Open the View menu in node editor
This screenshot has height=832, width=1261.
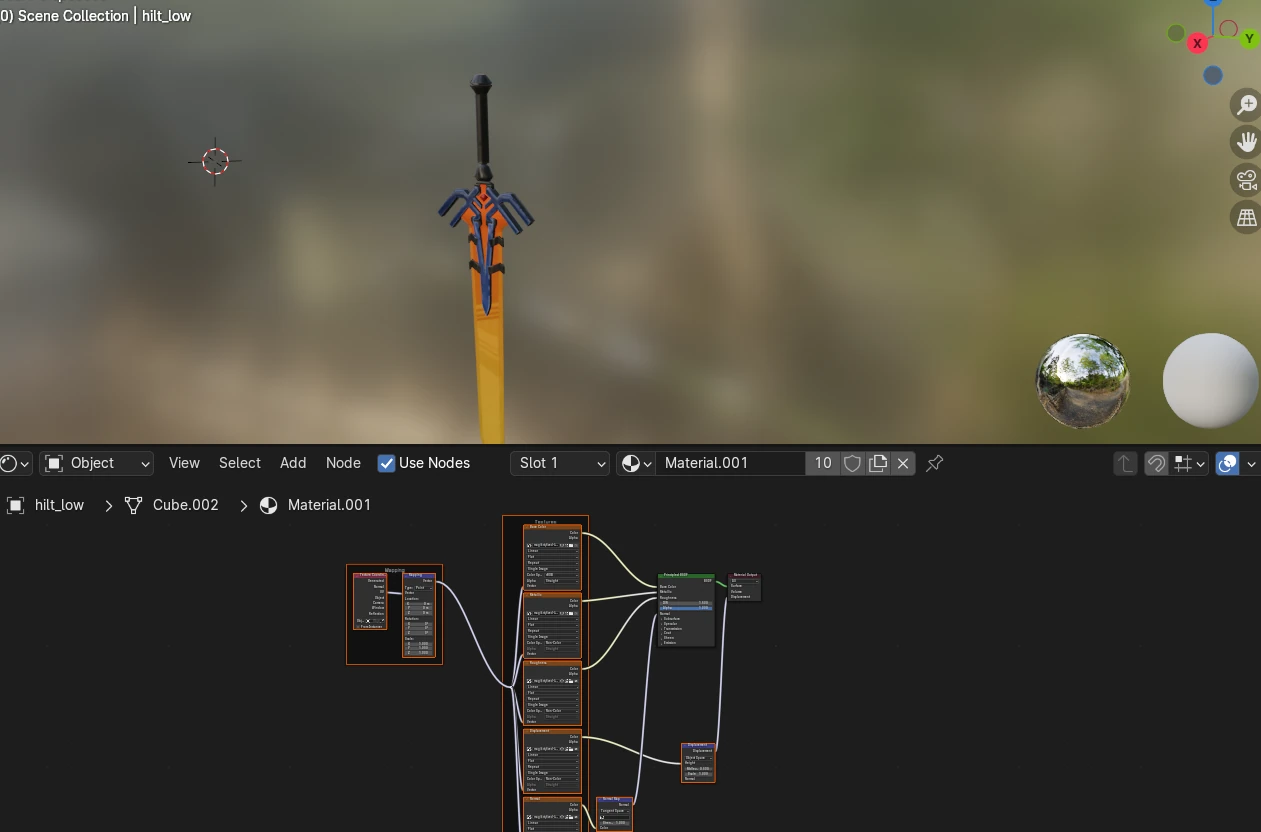184,463
